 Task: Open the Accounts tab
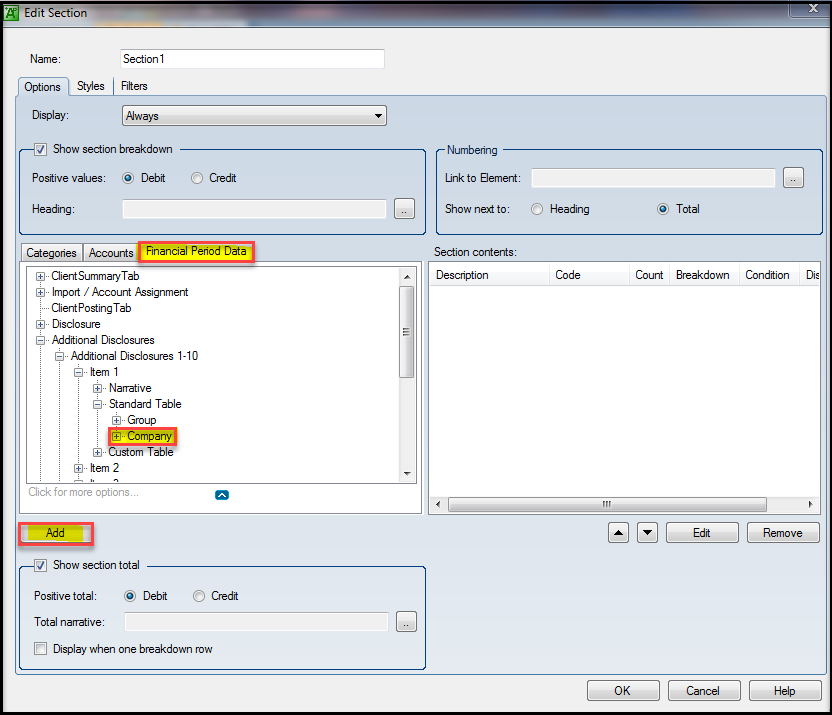tap(111, 253)
